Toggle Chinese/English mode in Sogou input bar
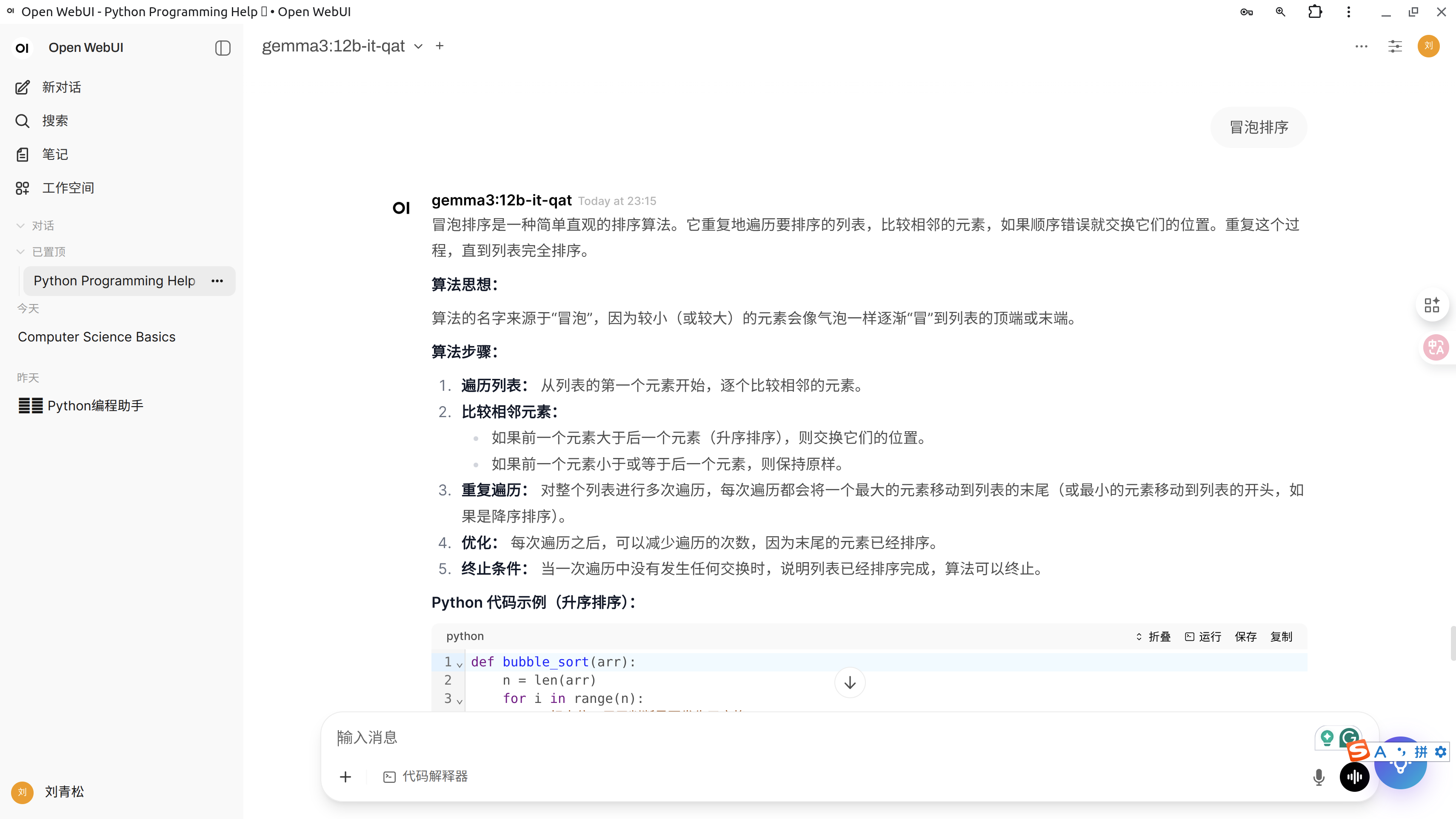Screen dimensions: 1456x819 pos(1381,752)
